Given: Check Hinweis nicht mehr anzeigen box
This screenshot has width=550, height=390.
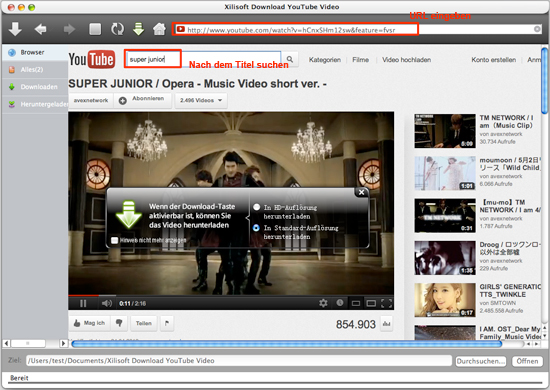Looking at the screenshot, I should (114, 240).
